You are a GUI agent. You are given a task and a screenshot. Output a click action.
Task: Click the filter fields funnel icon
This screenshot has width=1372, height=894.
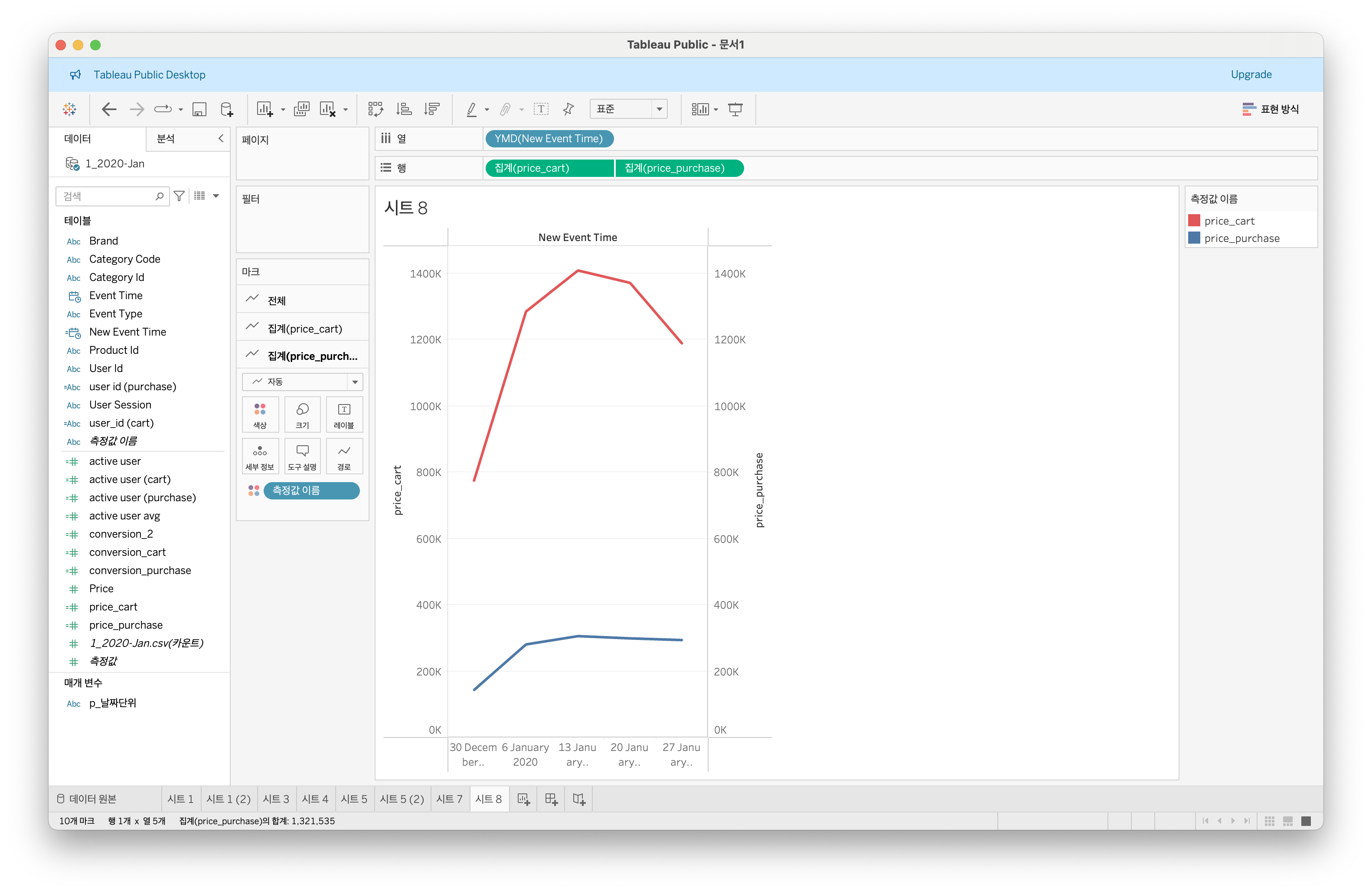[x=179, y=196]
